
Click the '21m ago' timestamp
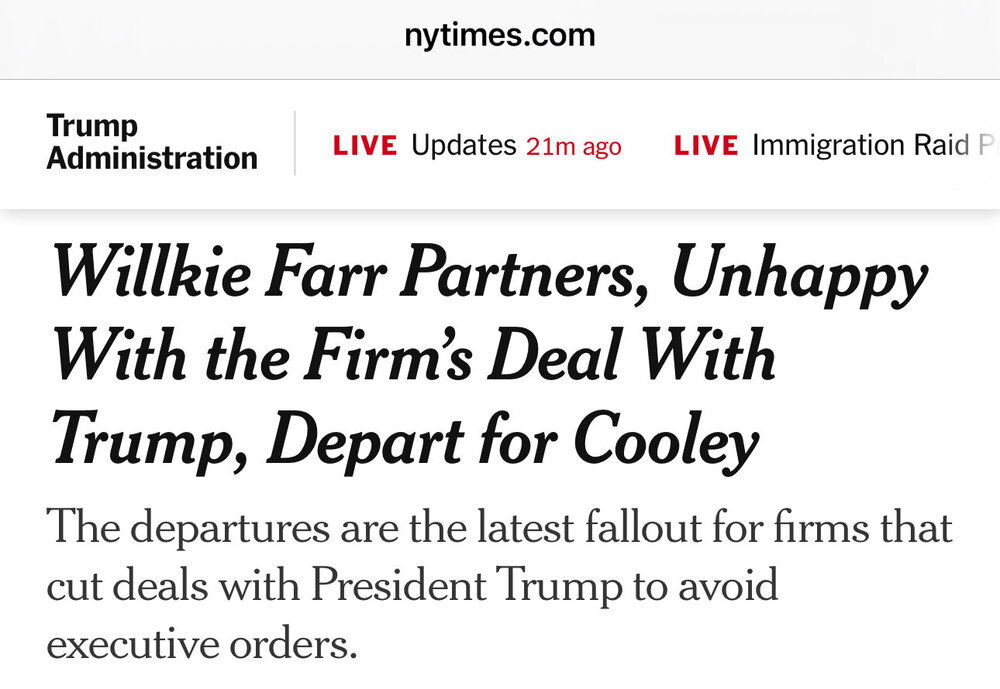[x=573, y=147]
